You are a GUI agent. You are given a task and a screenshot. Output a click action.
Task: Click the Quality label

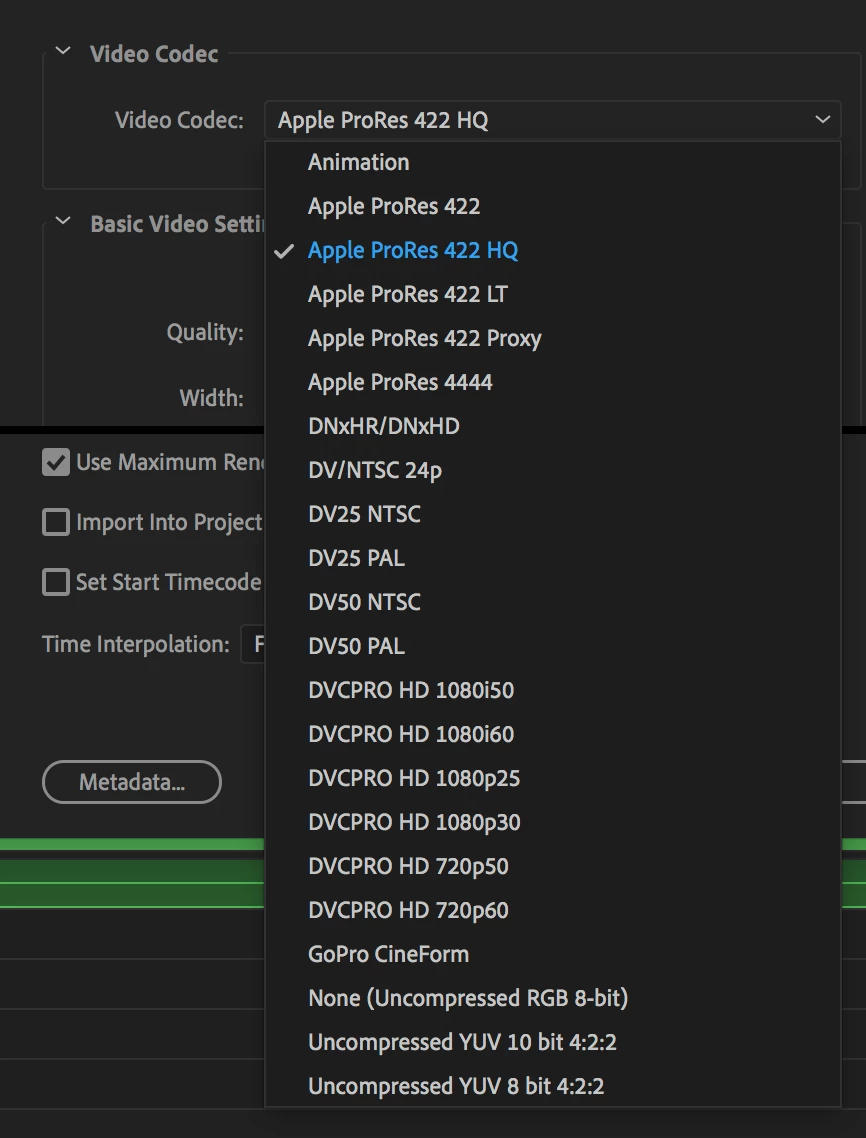(205, 332)
